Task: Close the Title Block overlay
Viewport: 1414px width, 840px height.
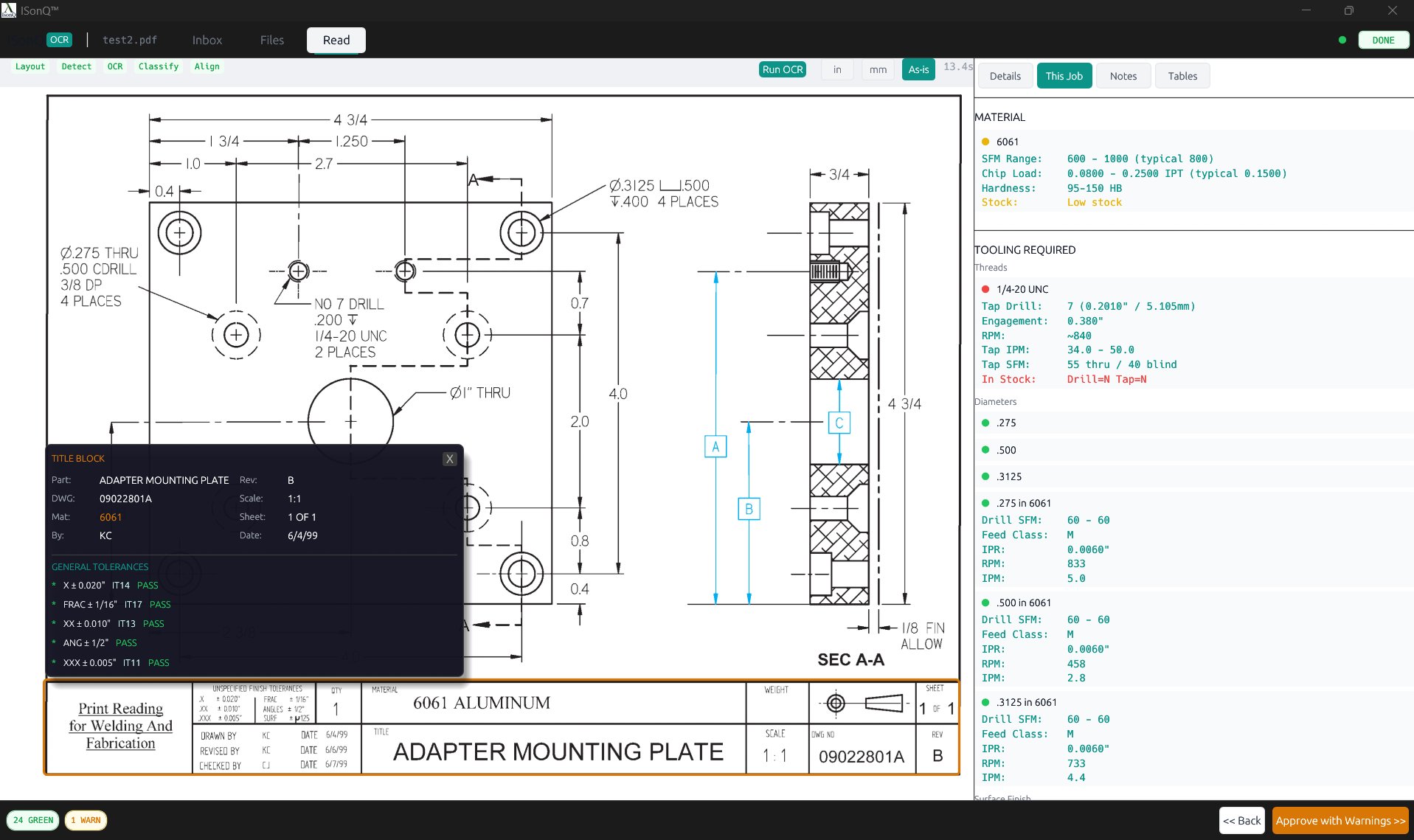Action: point(449,458)
